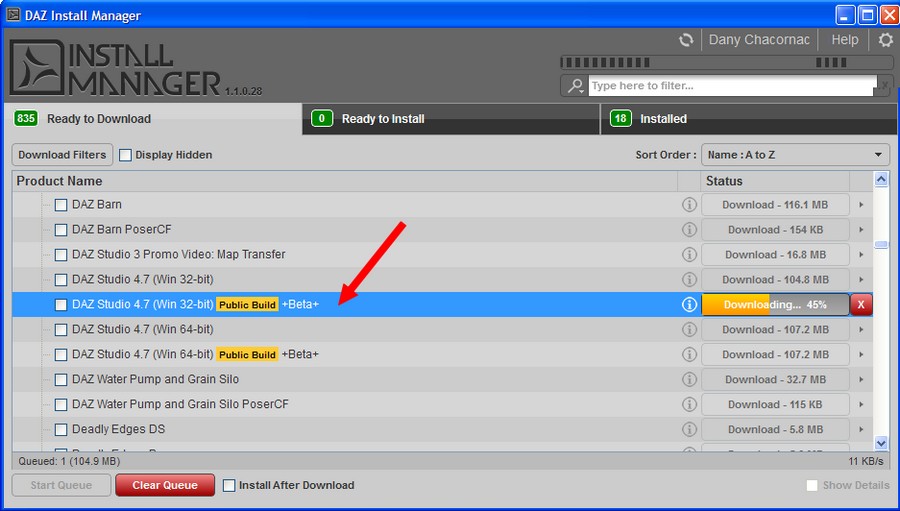Check 64-bit Public Build Beta box
Viewport: 900px width, 511px height.
pos(60,355)
